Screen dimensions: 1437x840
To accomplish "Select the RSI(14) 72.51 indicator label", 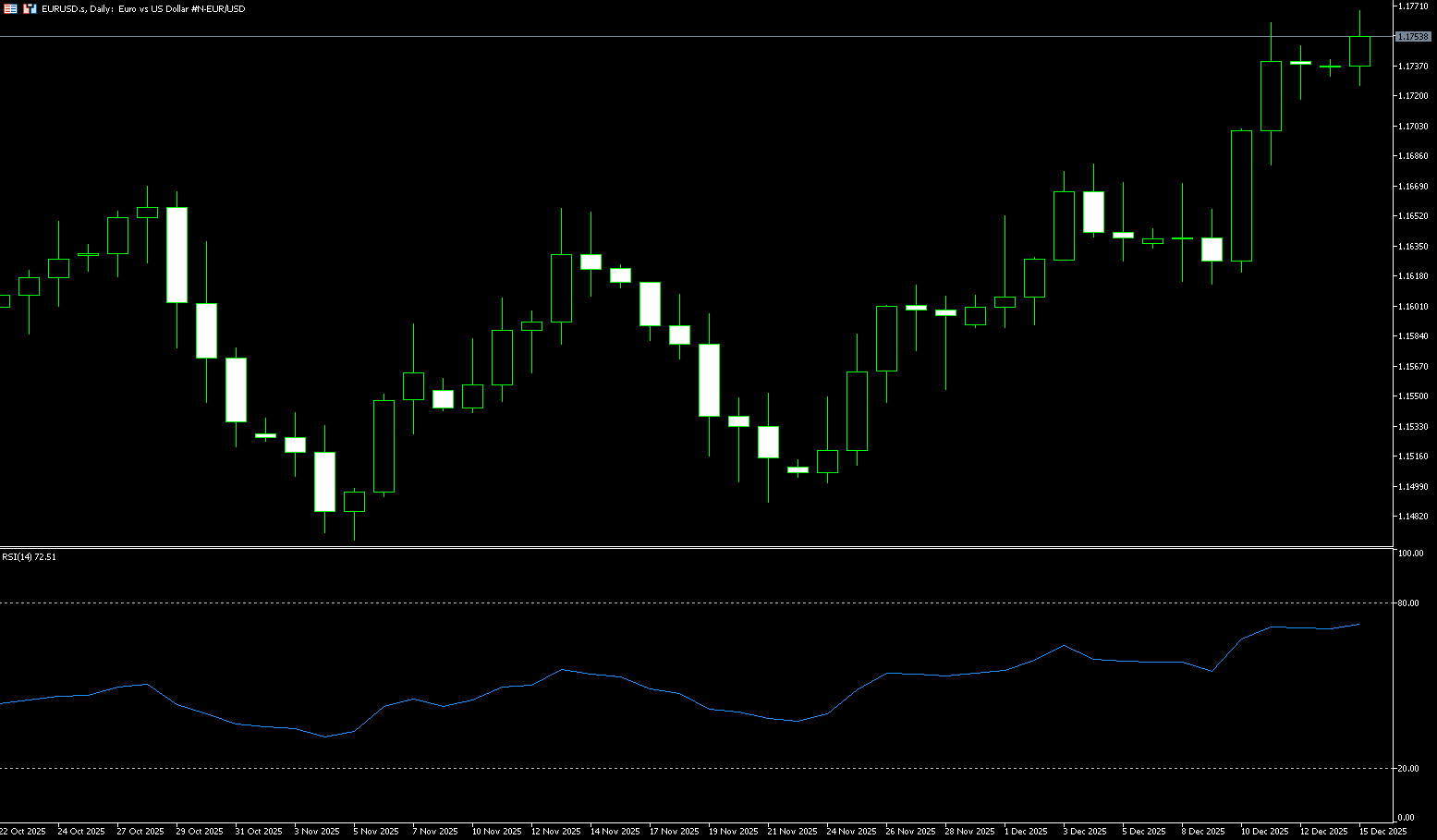I will 29,557.
